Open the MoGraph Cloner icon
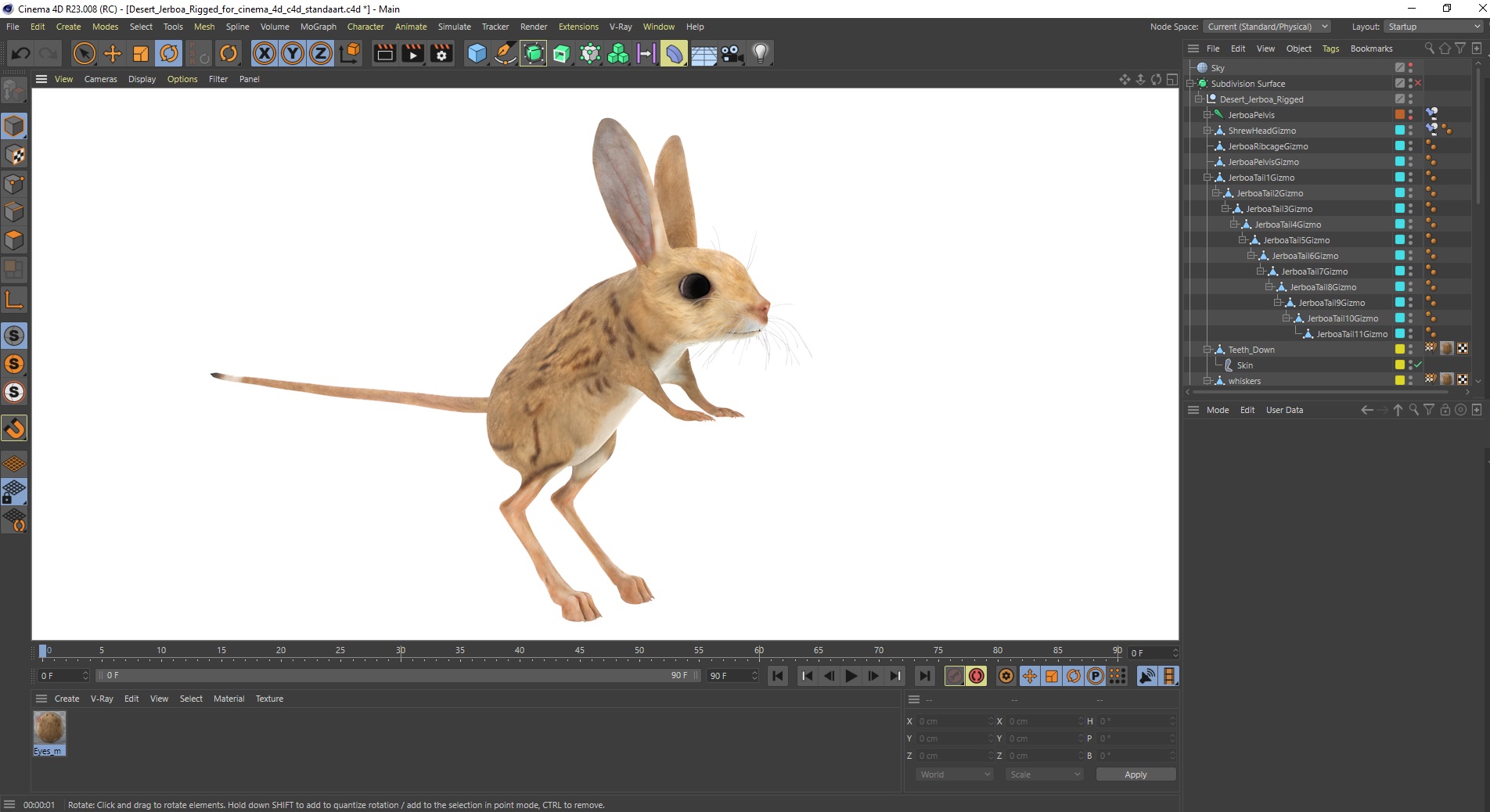1490x812 pixels. click(618, 53)
